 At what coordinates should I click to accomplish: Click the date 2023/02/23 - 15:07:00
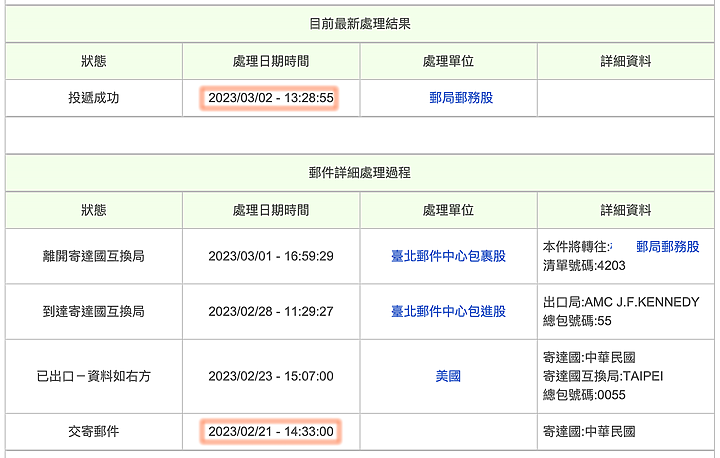[x=271, y=376]
